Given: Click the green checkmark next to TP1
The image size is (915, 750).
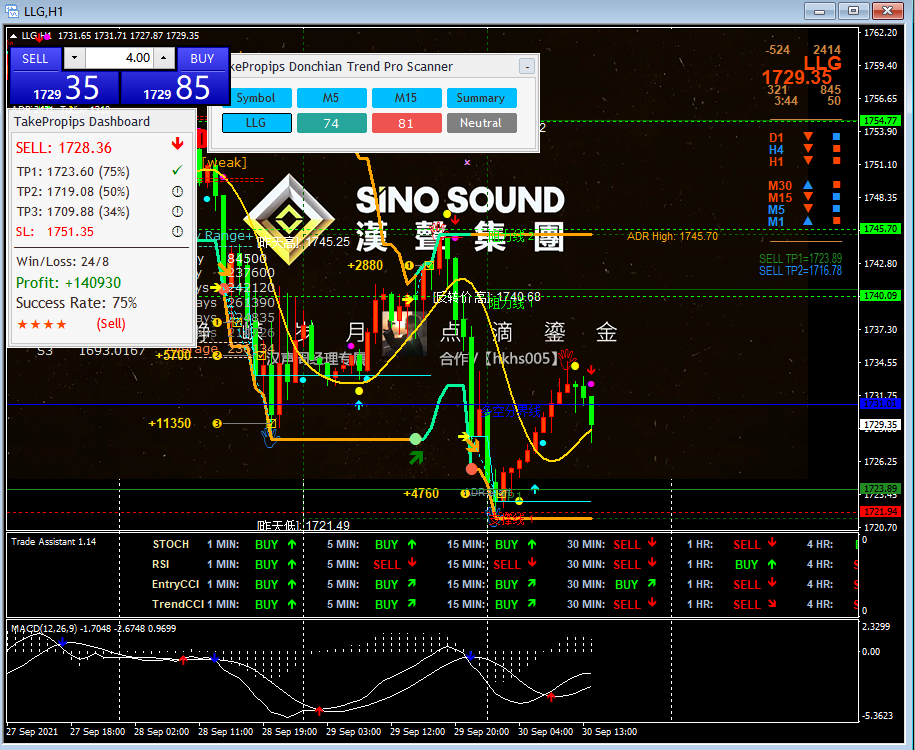Looking at the screenshot, I should point(177,170).
